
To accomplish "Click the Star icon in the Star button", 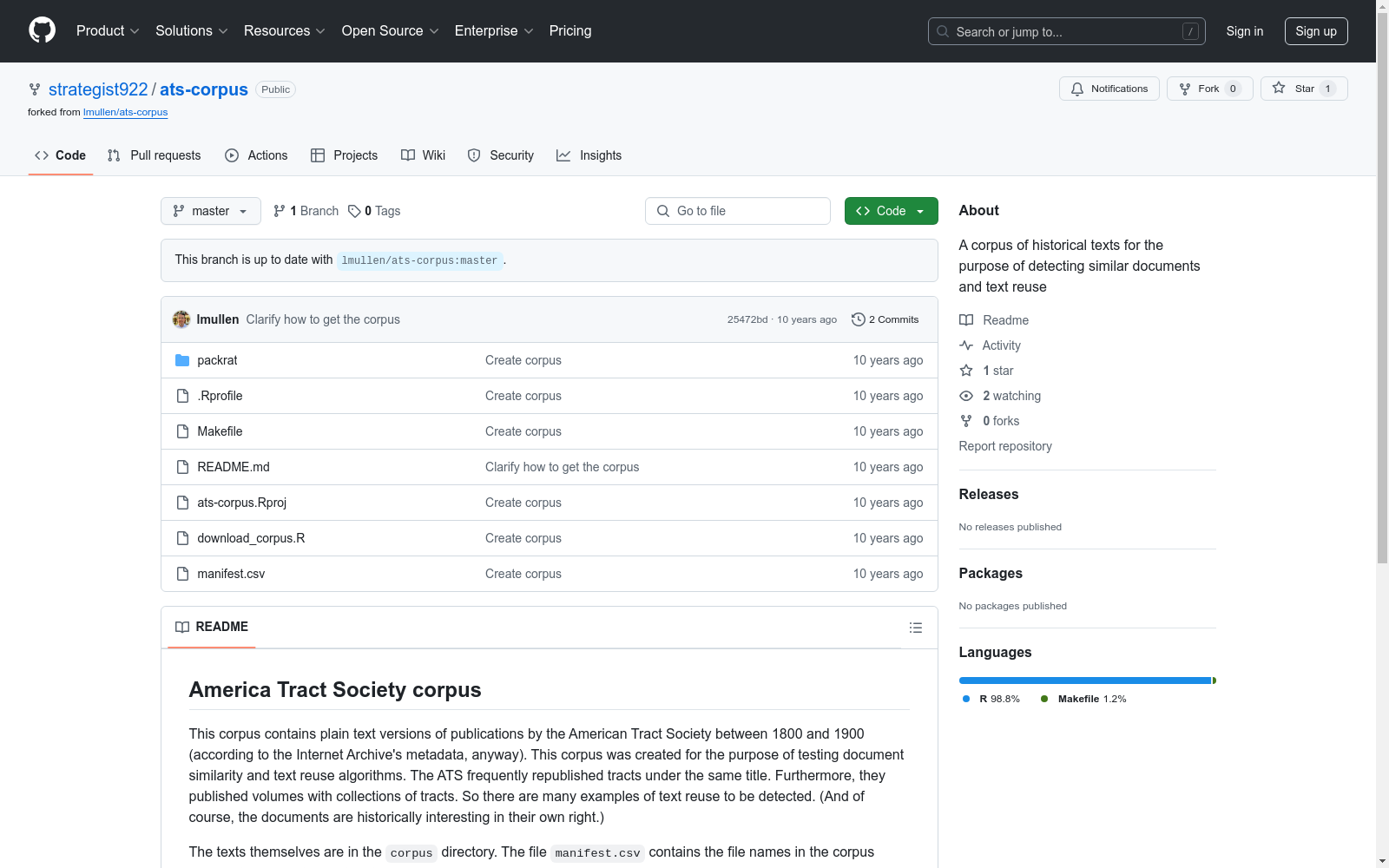I will pos(1279,88).
